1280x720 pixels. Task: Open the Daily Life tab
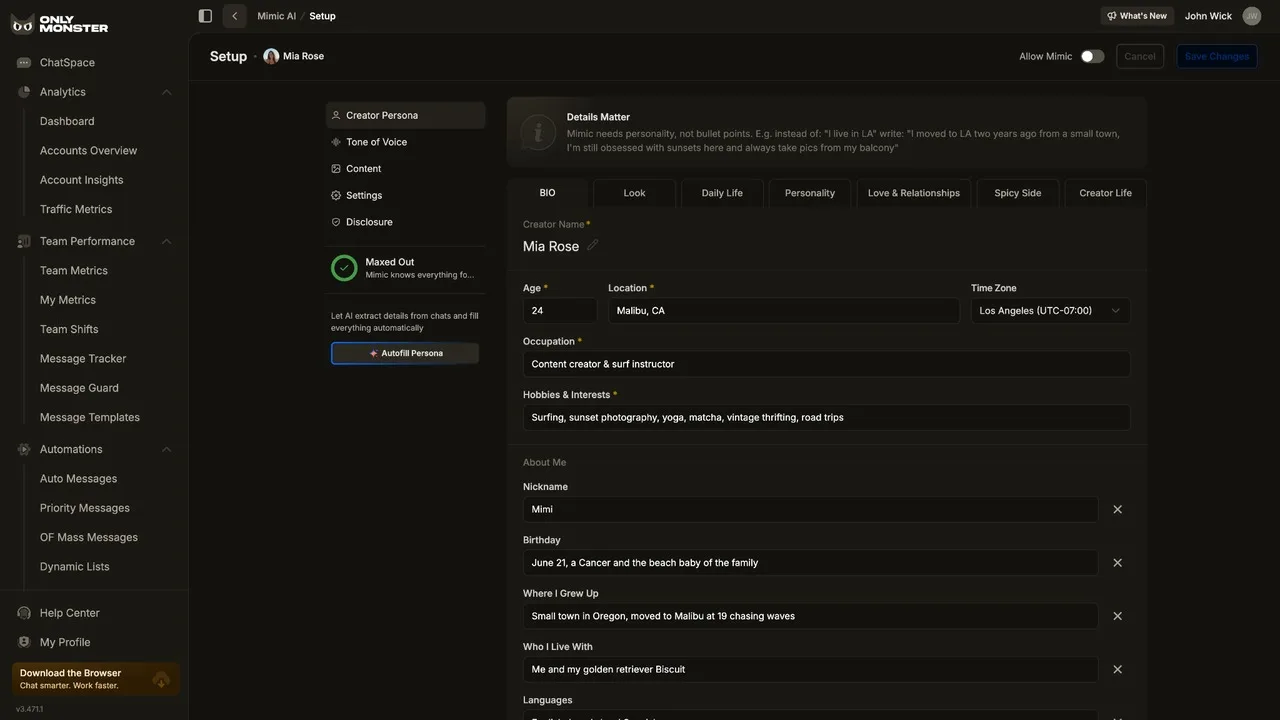tap(722, 193)
